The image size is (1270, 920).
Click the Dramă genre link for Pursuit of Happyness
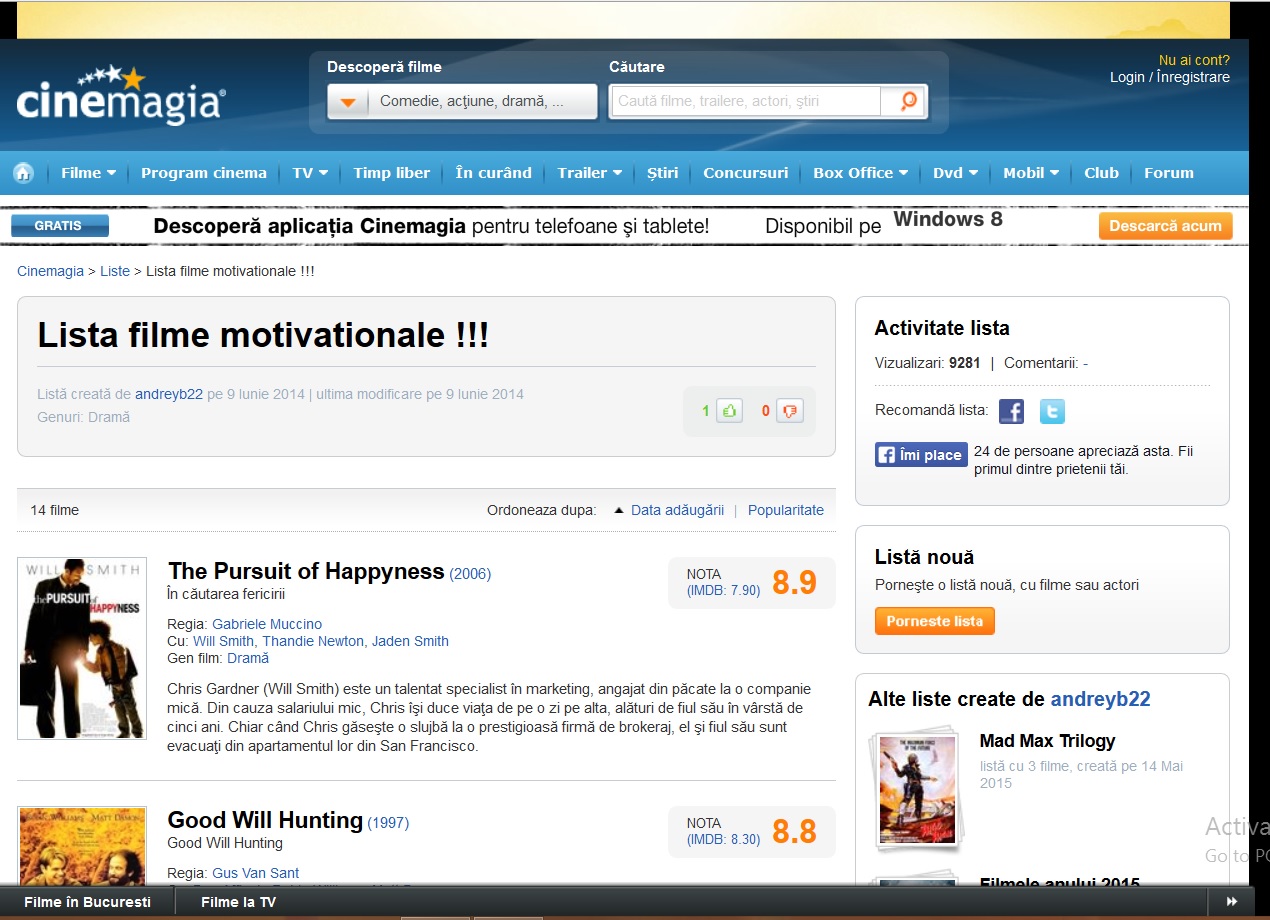tap(248, 658)
